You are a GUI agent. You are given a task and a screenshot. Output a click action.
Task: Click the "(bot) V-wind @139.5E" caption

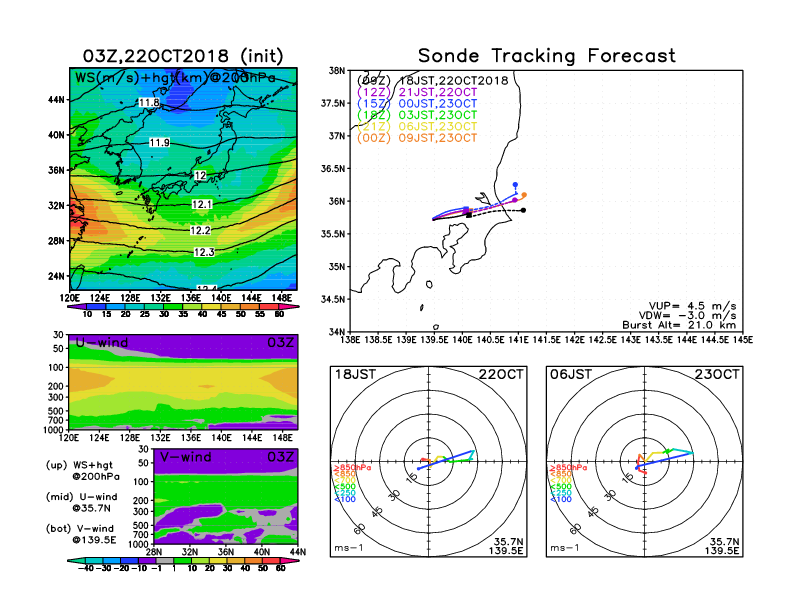[81, 534]
